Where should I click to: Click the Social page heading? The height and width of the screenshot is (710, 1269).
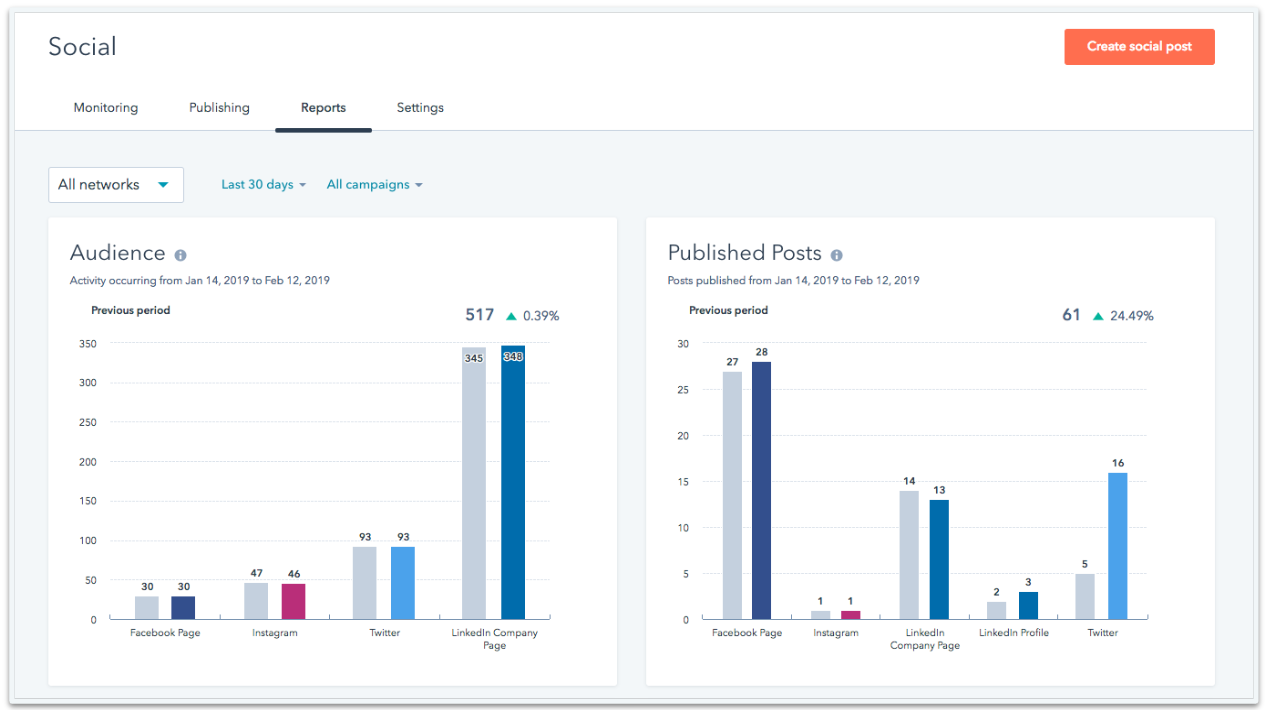coord(82,46)
